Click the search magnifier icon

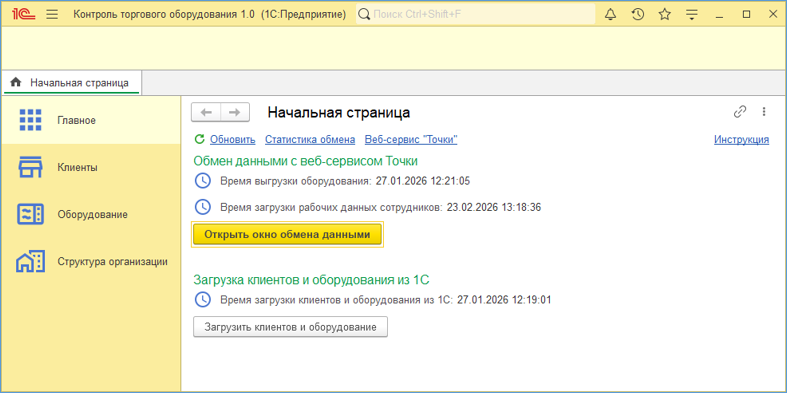(x=365, y=15)
